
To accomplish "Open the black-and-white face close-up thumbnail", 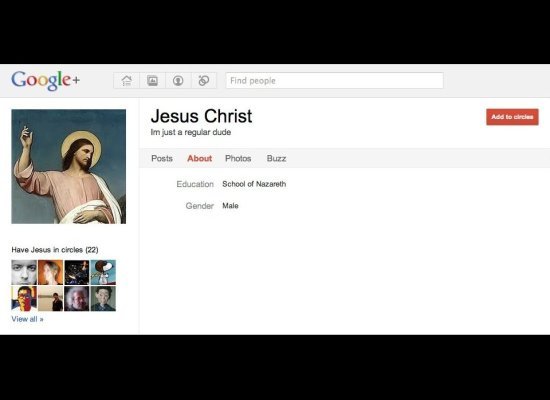I will click(24, 272).
